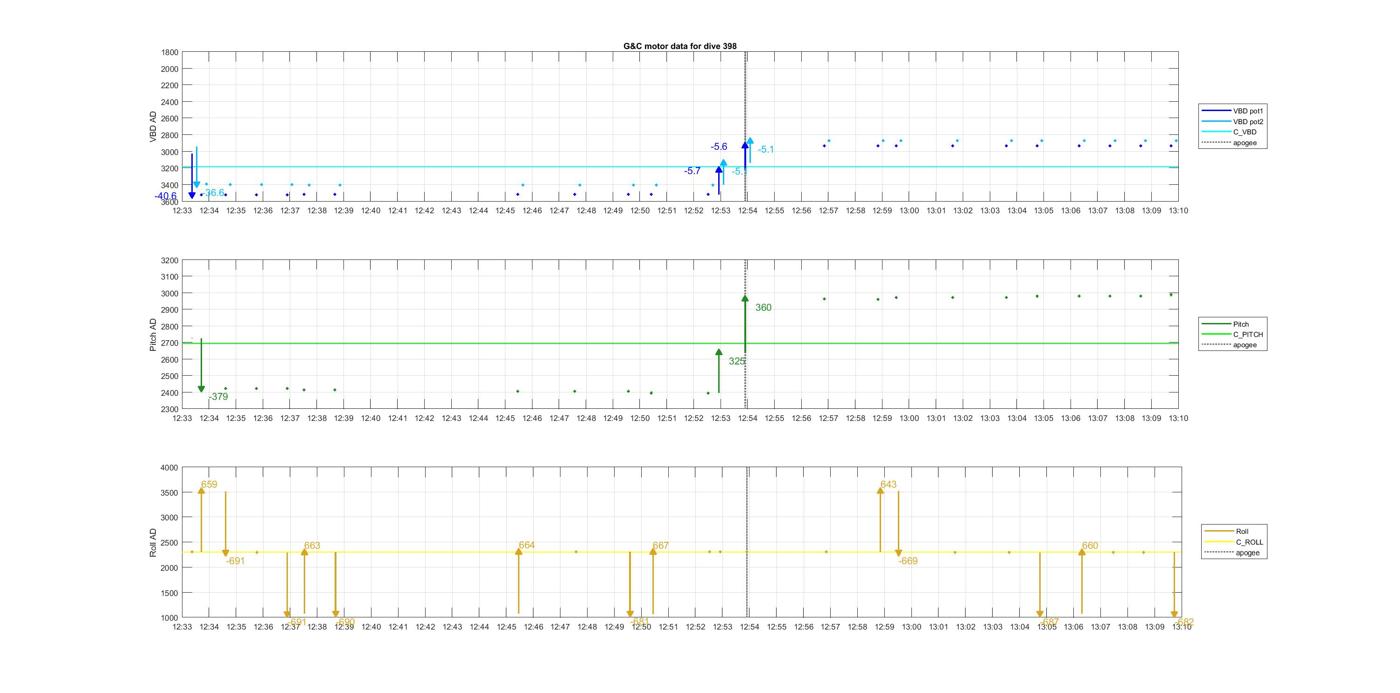Click the '-5.6' VBD data label

tap(719, 147)
